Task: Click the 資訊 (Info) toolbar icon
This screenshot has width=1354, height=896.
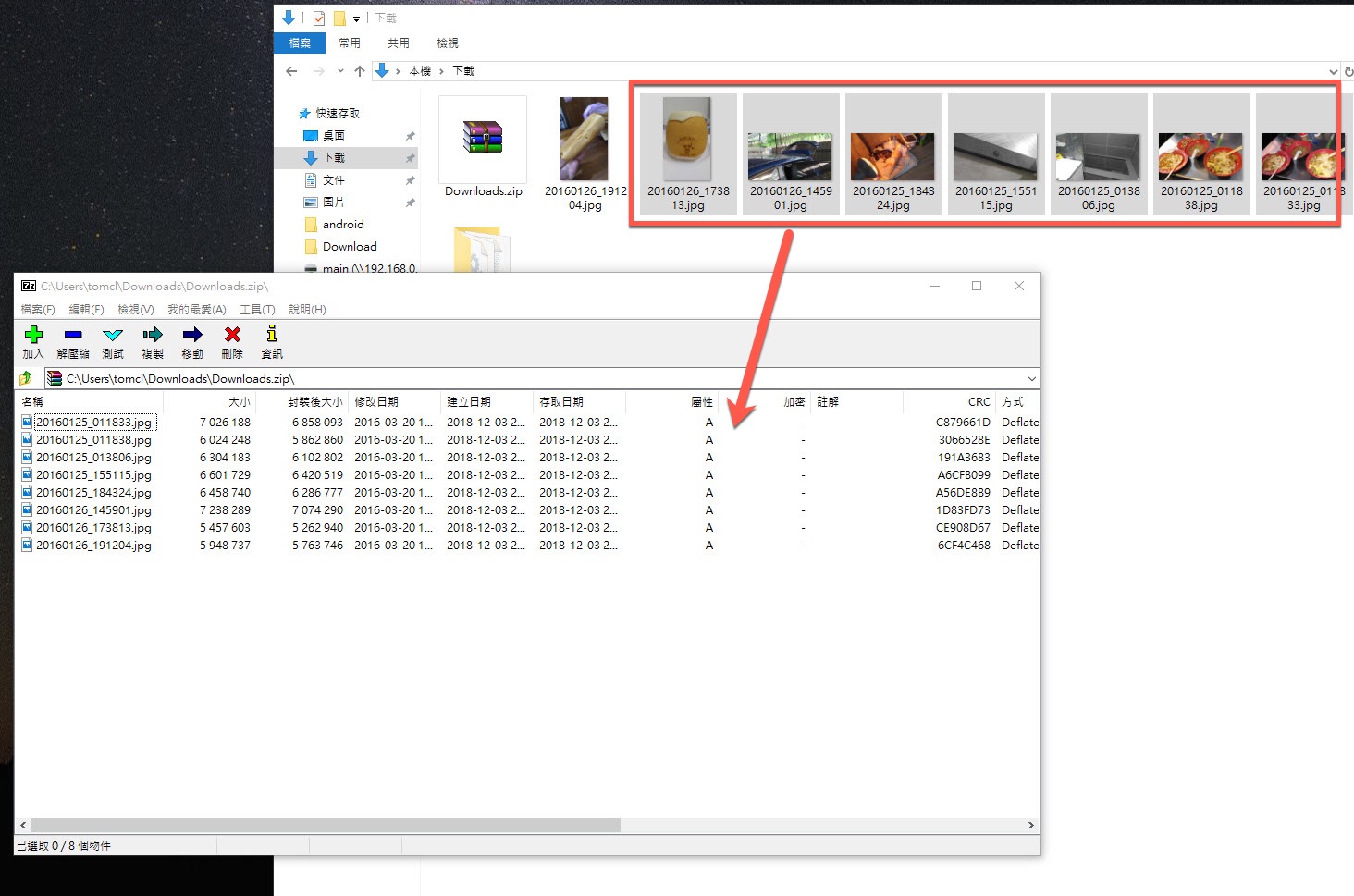Action: coord(272,335)
